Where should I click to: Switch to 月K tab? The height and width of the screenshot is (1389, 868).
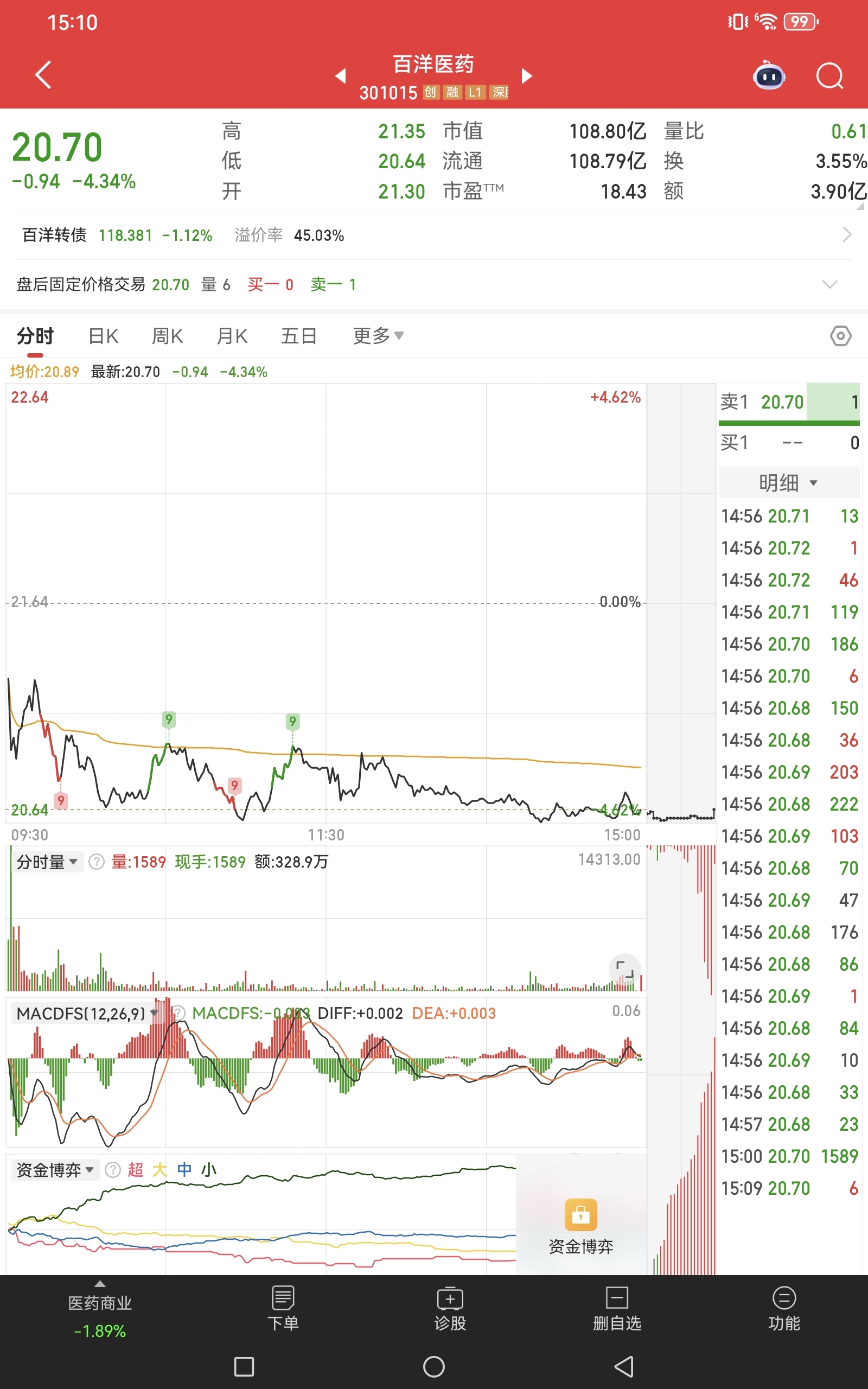point(232,336)
